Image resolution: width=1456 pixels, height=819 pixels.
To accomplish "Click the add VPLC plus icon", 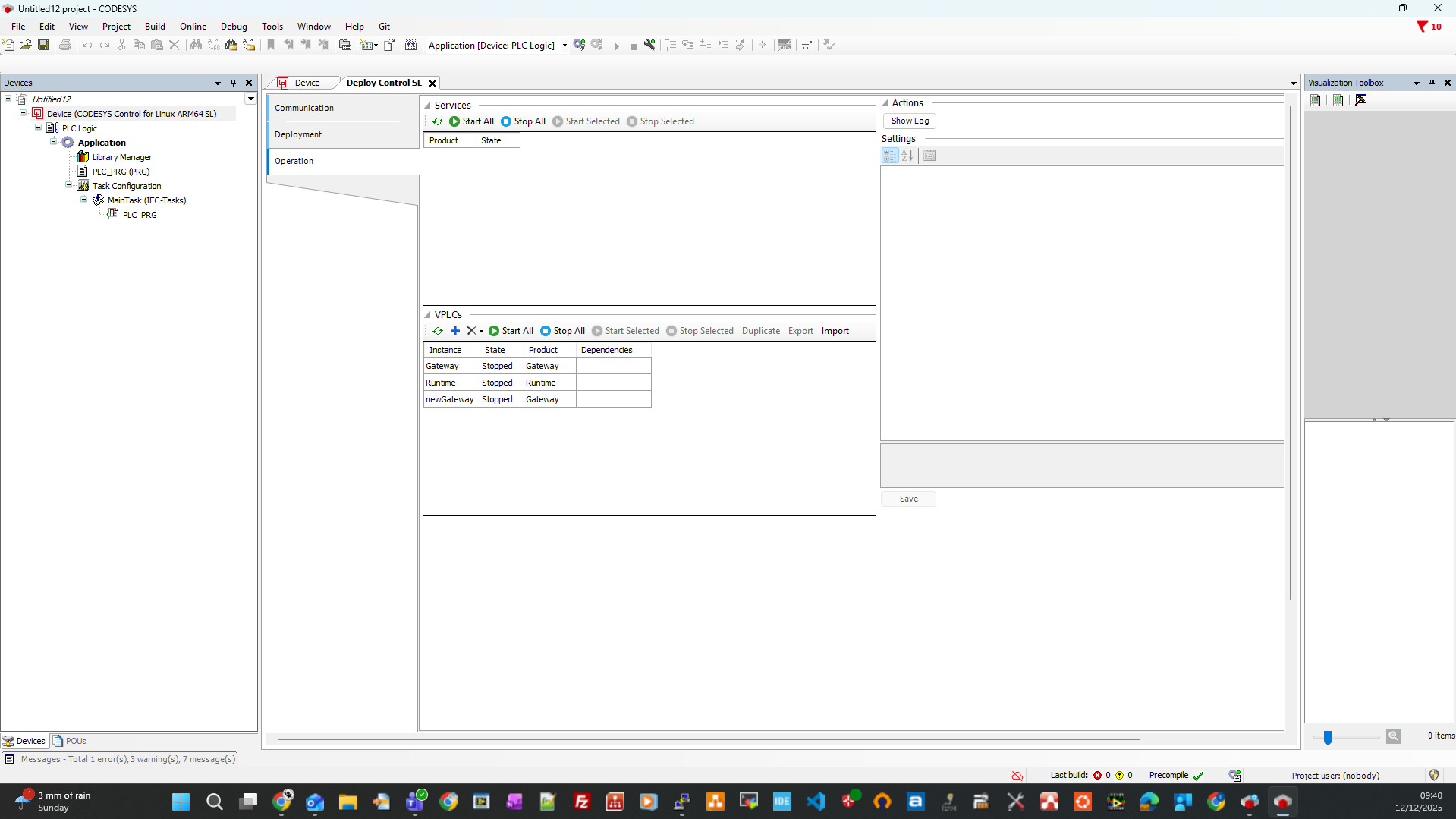I will pos(455,331).
